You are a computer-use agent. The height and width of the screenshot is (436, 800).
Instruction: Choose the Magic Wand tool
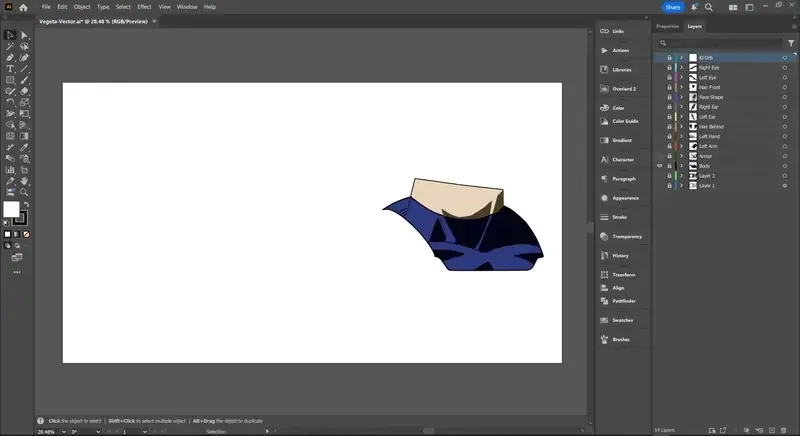(10, 46)
